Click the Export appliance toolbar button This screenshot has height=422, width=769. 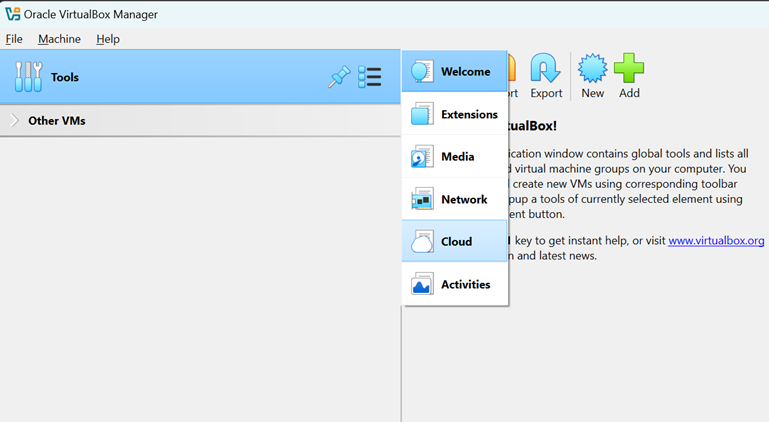coord(546,76)
